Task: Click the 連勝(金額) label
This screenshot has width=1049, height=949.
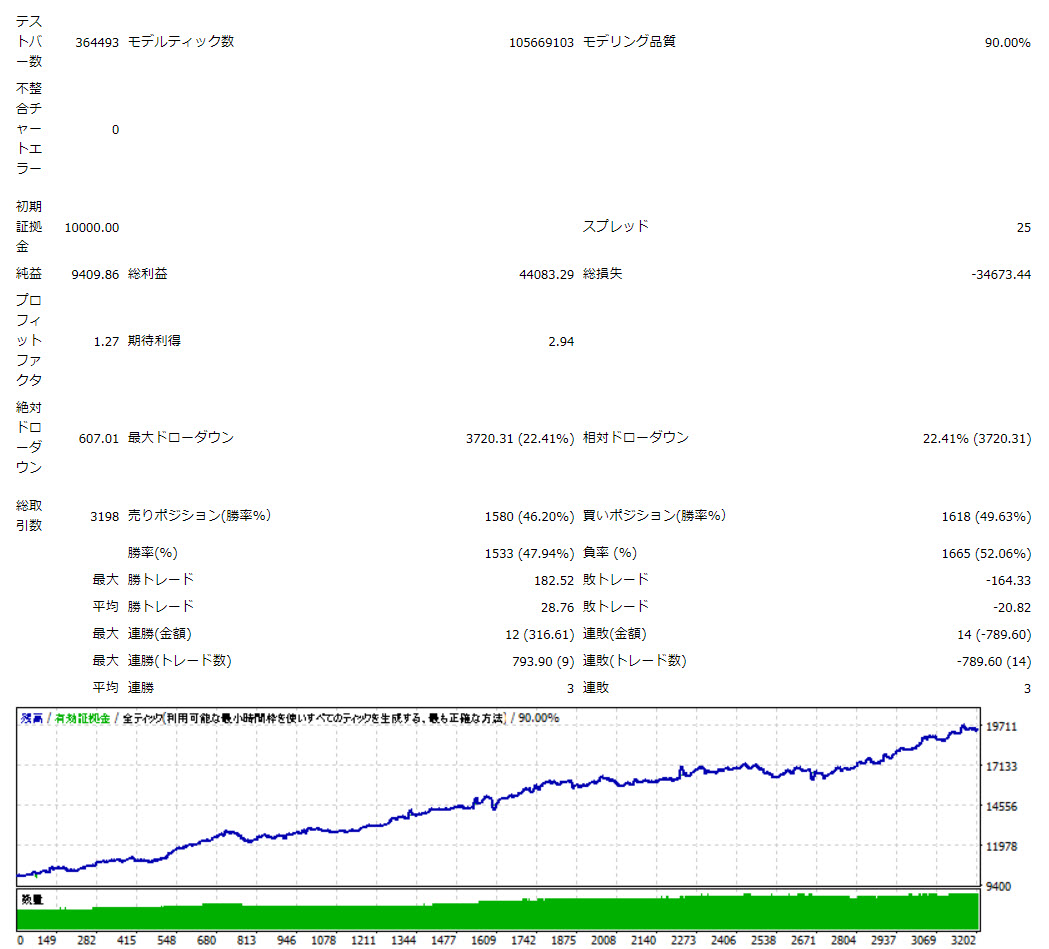Action: click(x=159, y=633)
